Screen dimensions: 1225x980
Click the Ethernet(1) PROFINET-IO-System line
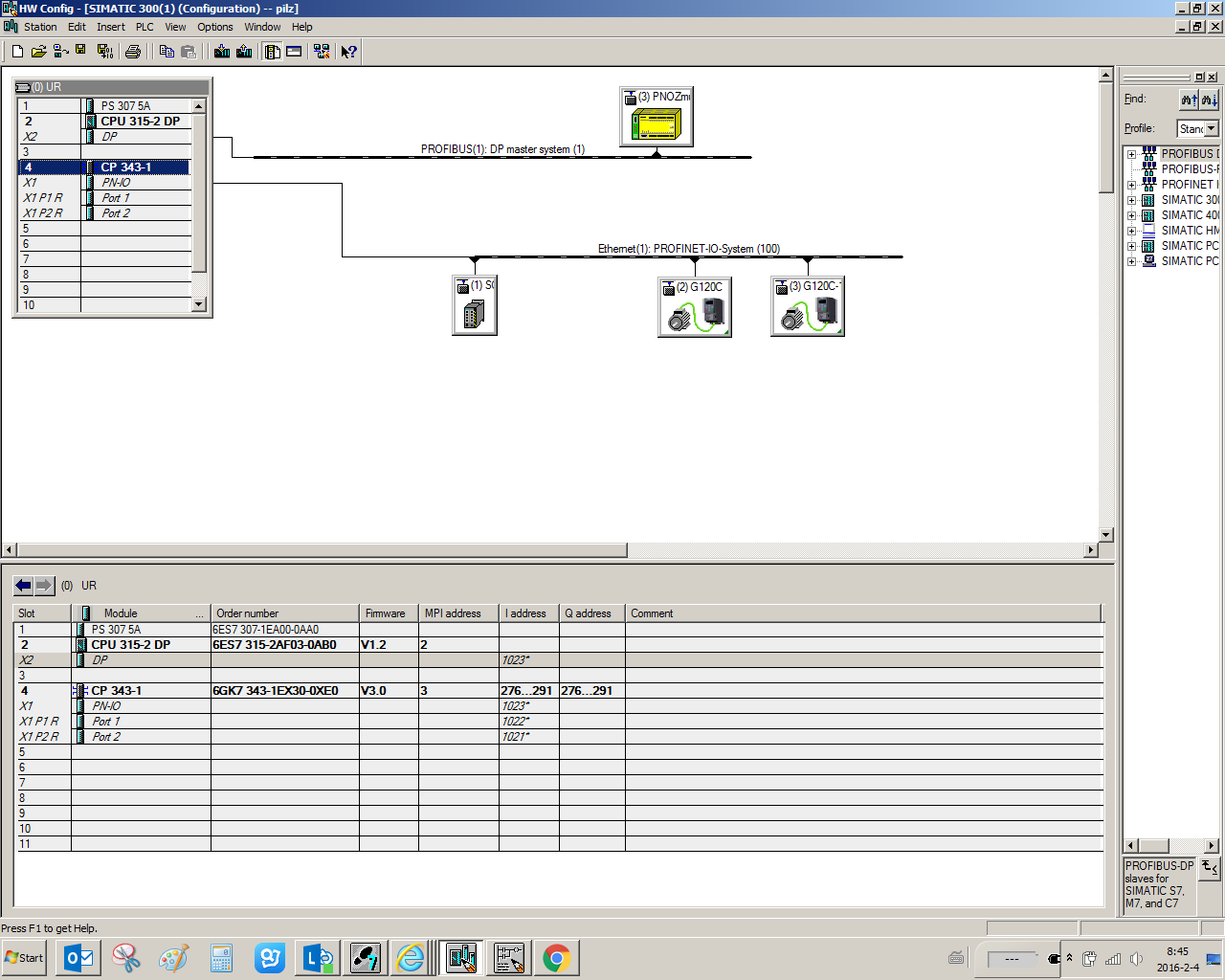click(x=688, y=256)
